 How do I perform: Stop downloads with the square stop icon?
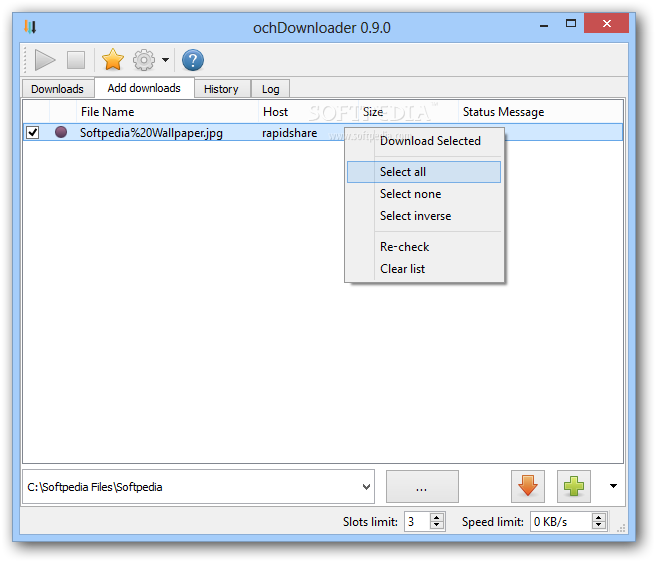point(76,60)
